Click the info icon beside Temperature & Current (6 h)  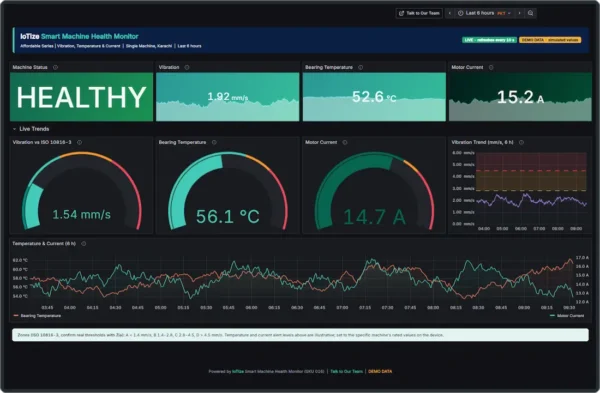click(83, 244)
